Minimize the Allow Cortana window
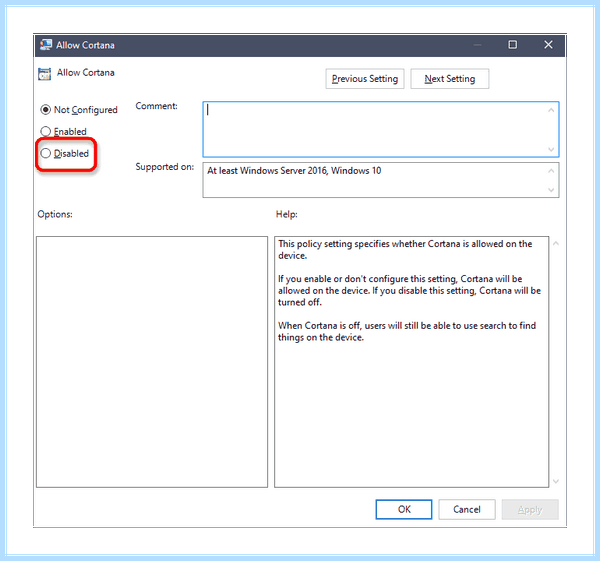The width and height of the screenshot is (600, 561). click(x=477, y=45)
